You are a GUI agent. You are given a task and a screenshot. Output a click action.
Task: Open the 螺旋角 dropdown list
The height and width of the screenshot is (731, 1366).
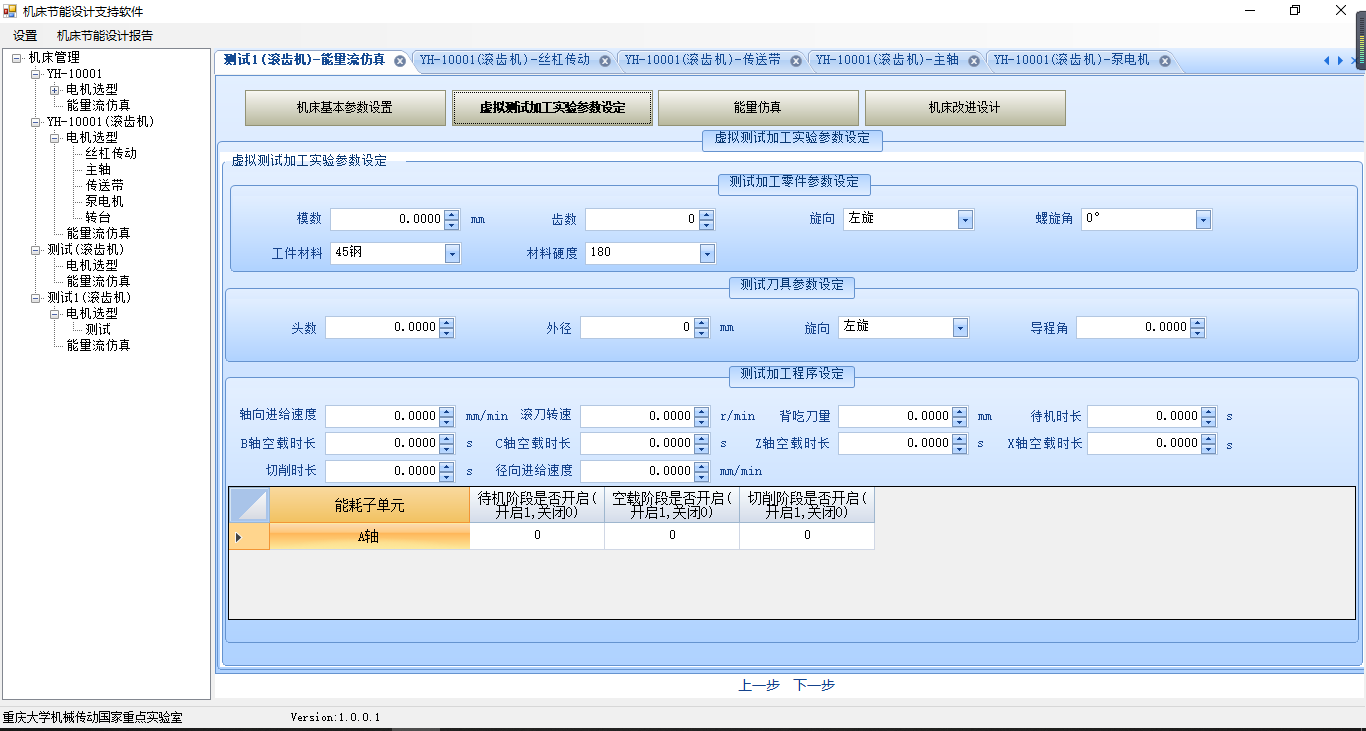[1203, 220]
